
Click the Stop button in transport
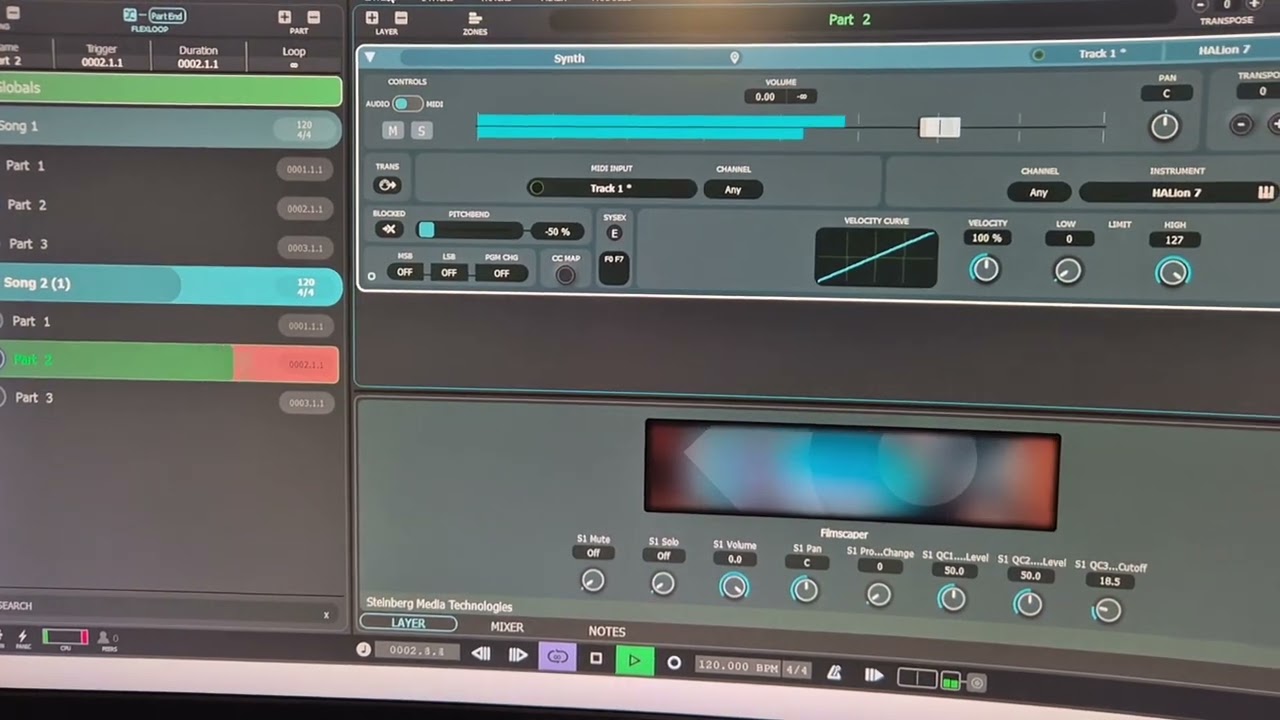point(596,659)
